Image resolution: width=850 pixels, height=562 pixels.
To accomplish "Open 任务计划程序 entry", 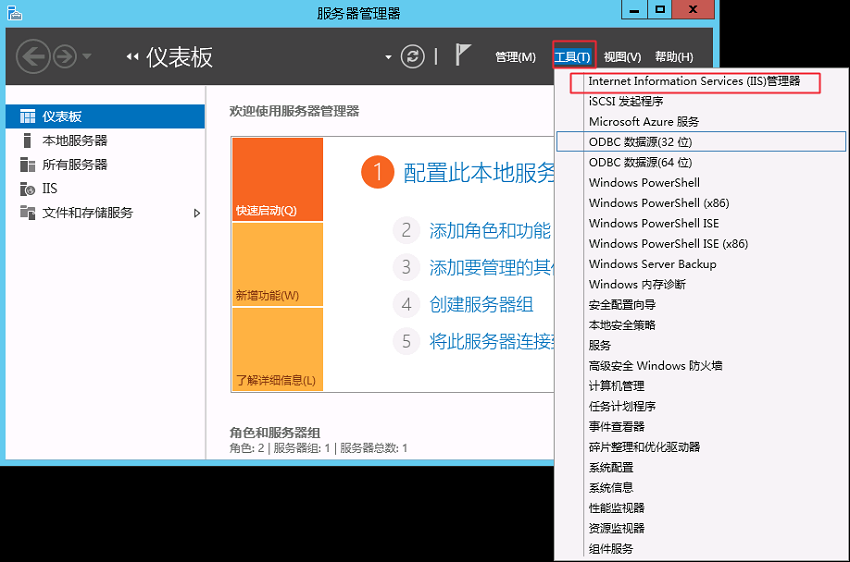I will [622, 406].
